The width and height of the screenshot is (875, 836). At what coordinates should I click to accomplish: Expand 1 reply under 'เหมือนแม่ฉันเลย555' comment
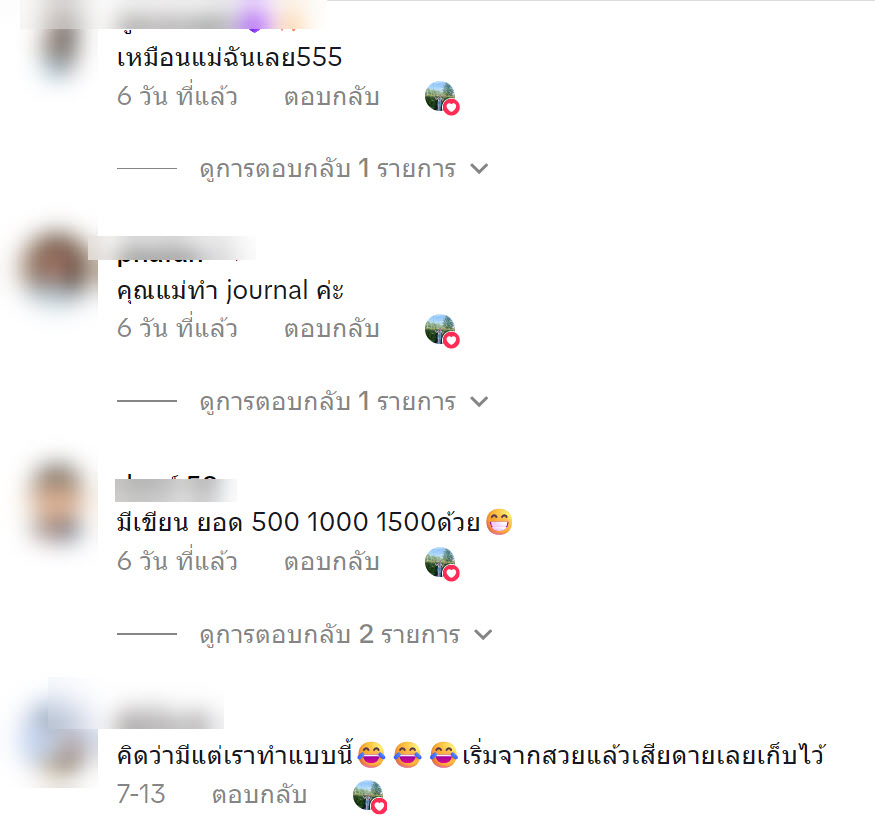[344, 169]
